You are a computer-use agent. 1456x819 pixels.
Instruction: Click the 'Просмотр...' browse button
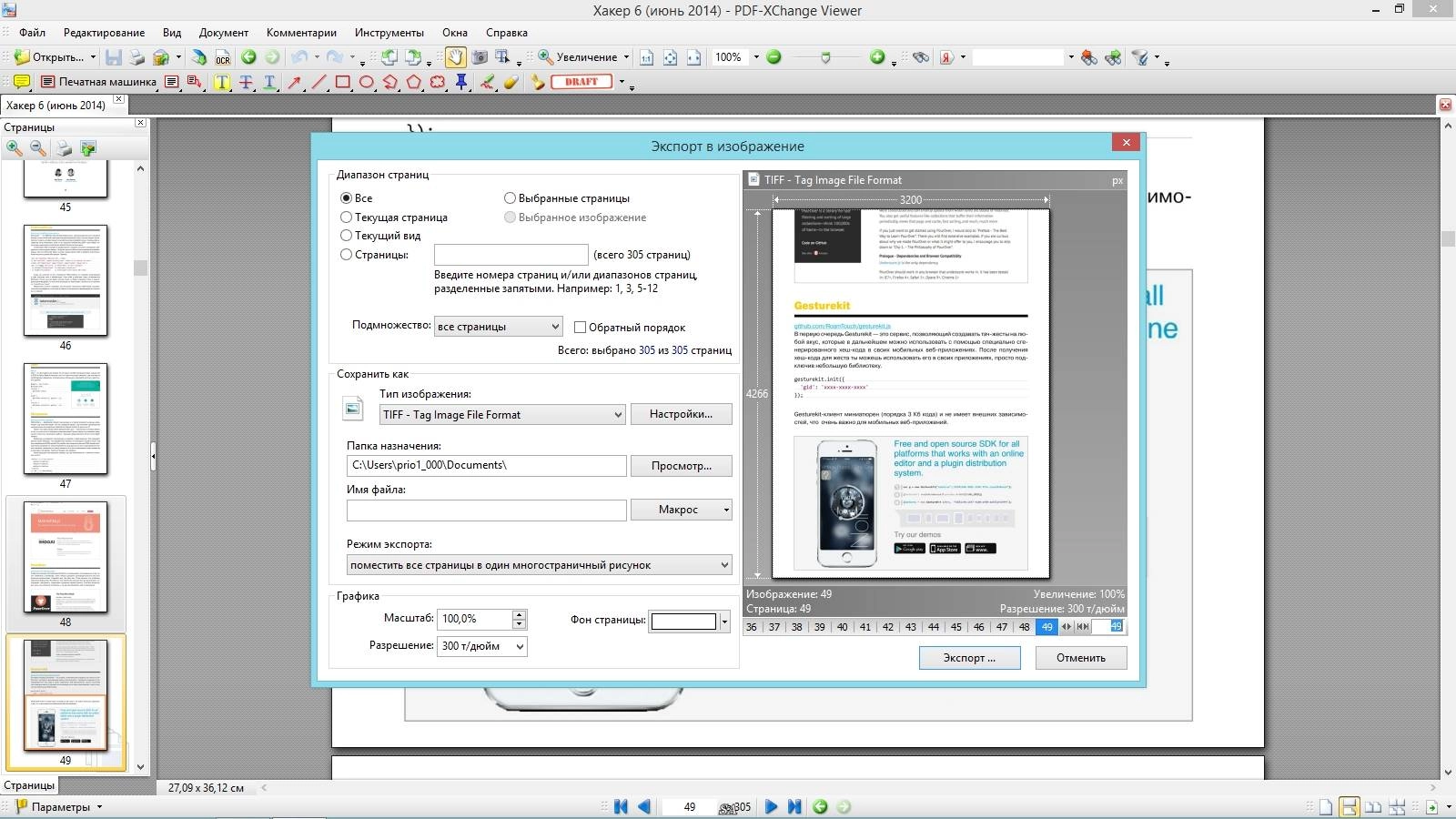[x=682, y=466]
